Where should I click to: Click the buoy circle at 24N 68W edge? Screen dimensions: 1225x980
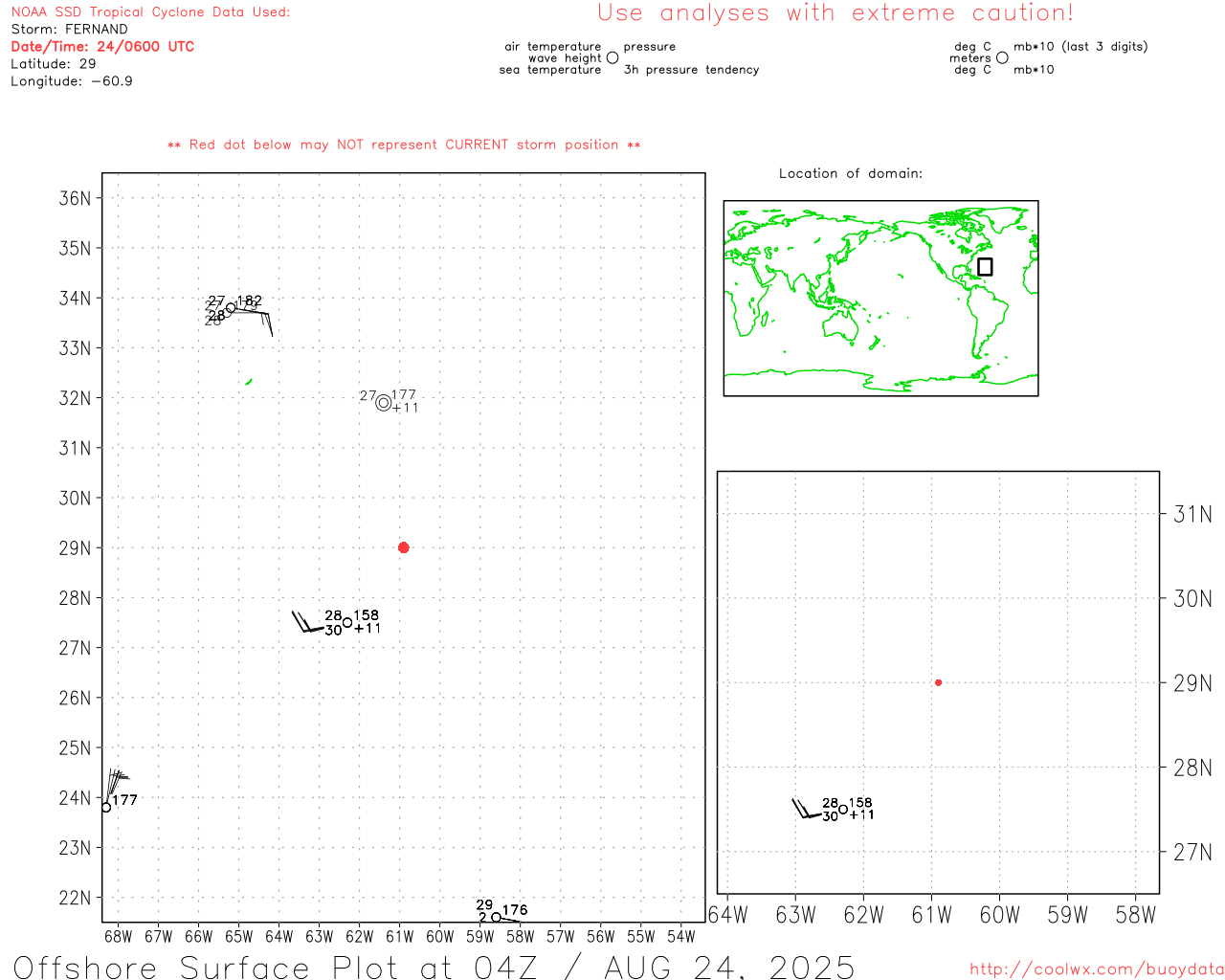(x=106, y=807)
